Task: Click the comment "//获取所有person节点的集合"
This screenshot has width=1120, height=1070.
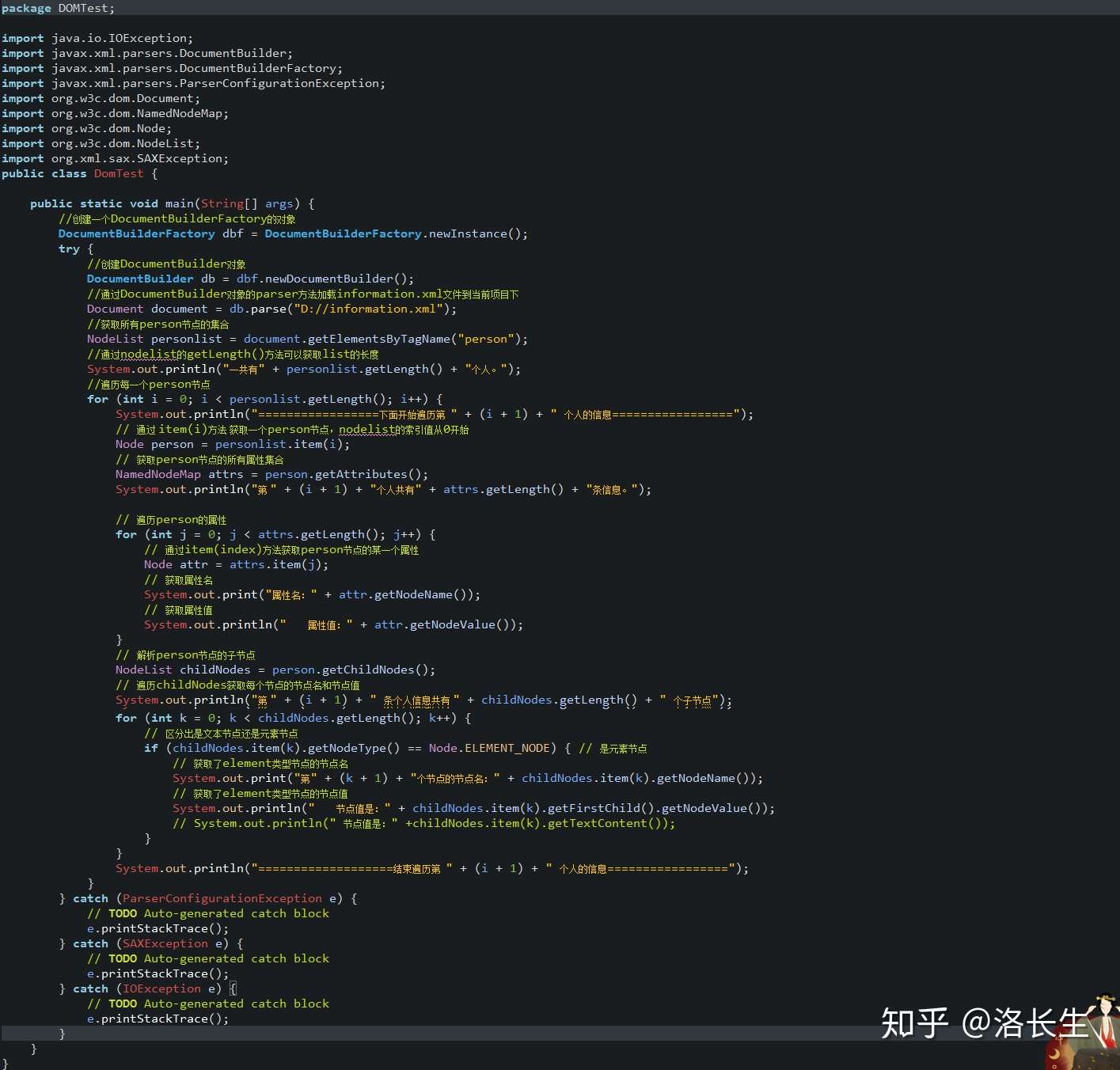Action: coord(158,324)
